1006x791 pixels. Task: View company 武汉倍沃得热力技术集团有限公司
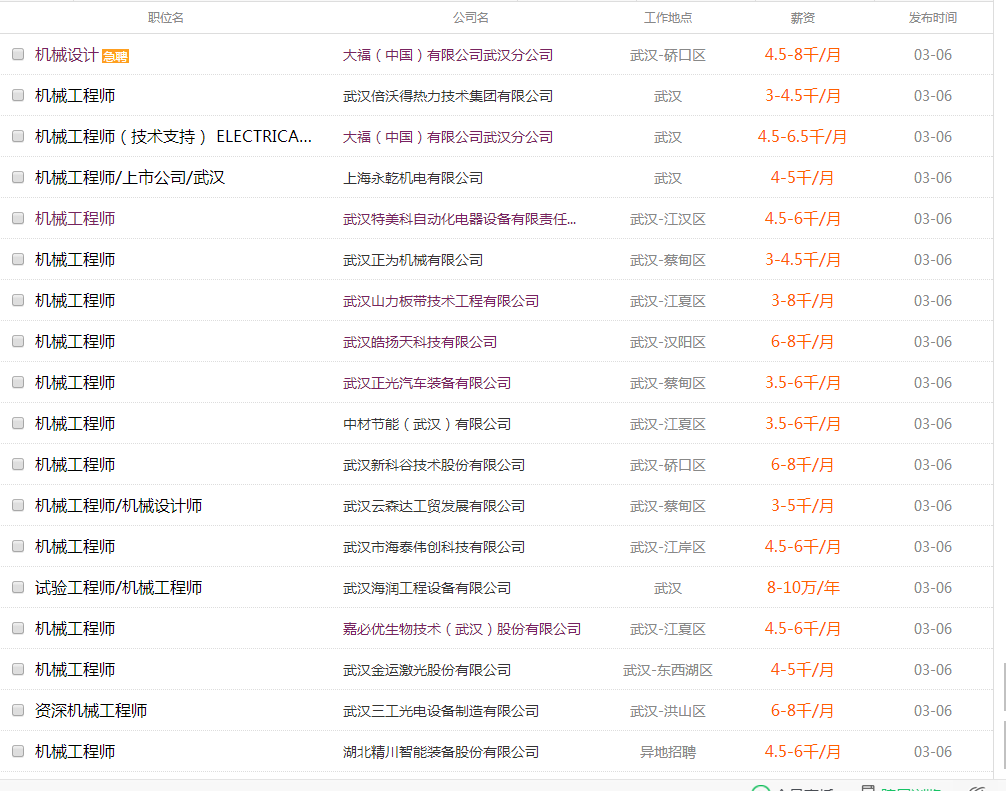(448, 96)
